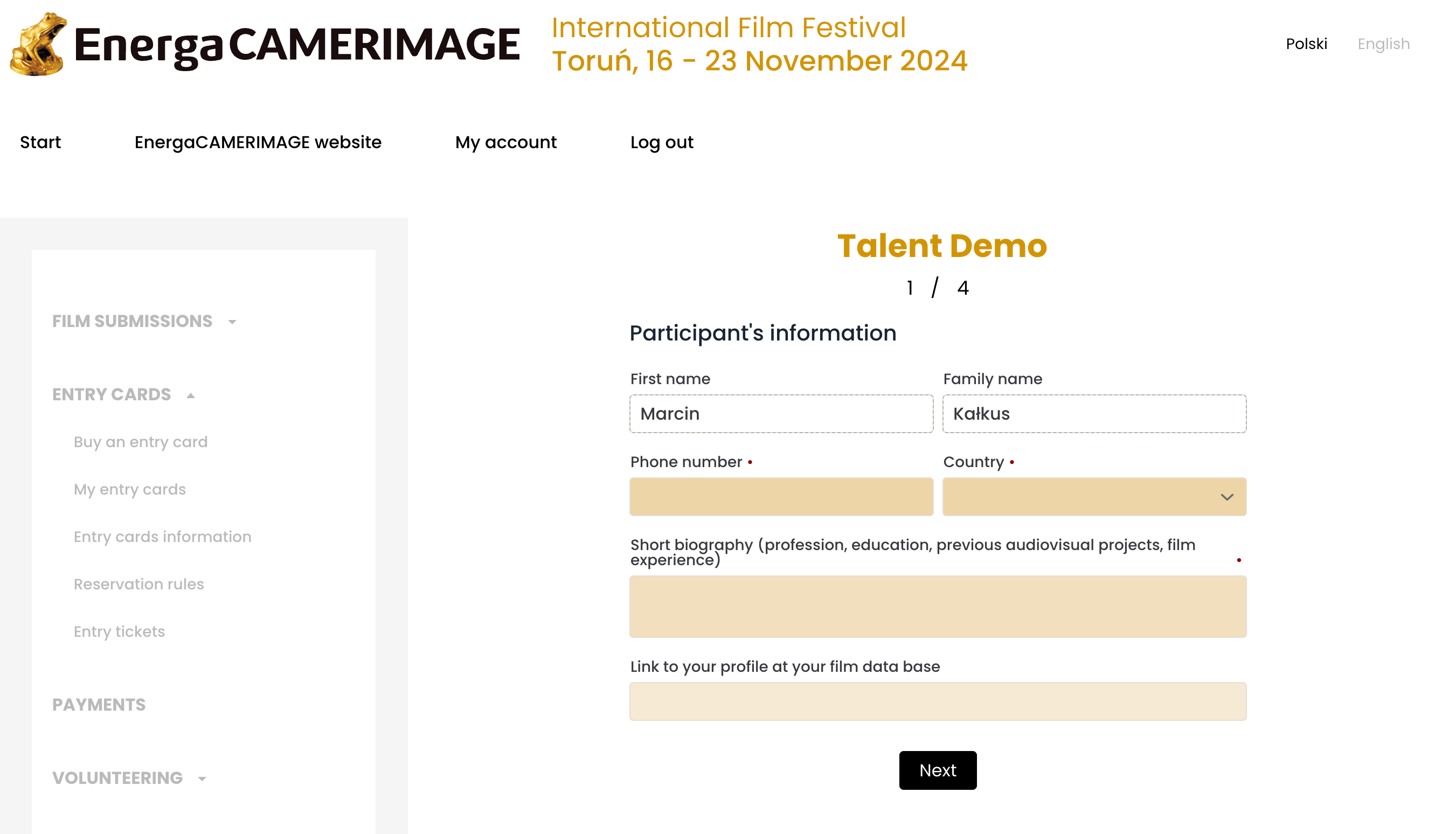Click the Family name field

tap(1094, 414)
